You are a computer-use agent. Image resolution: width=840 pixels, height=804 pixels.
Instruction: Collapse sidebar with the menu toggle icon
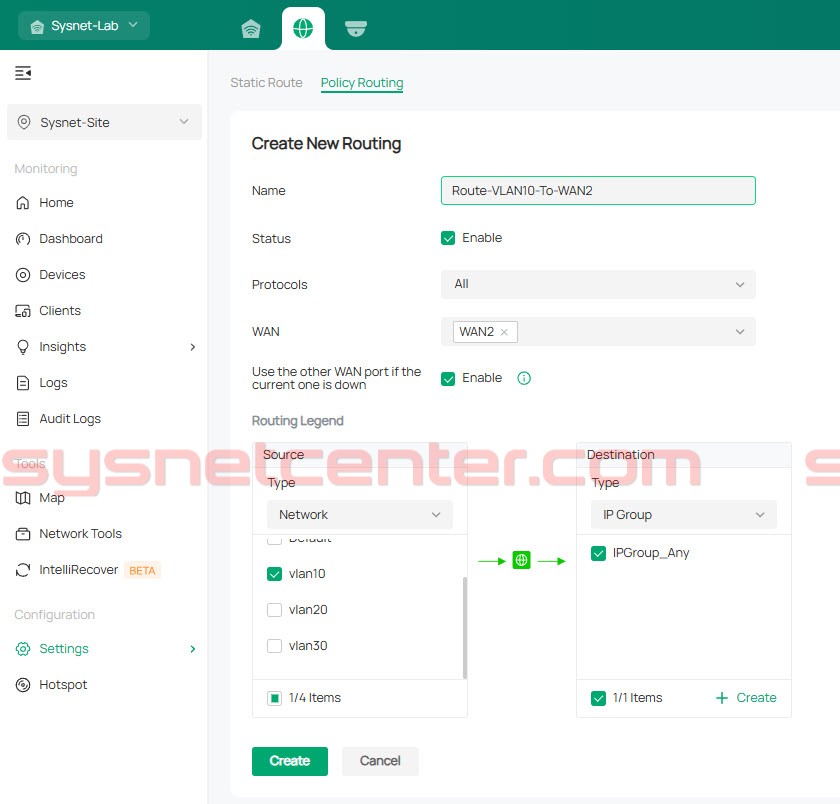[x=23, y=73]
